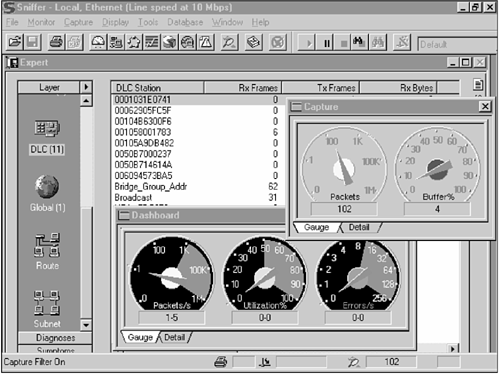Open the Monitor menu
The image size is (500, 374).
(41, 22)
